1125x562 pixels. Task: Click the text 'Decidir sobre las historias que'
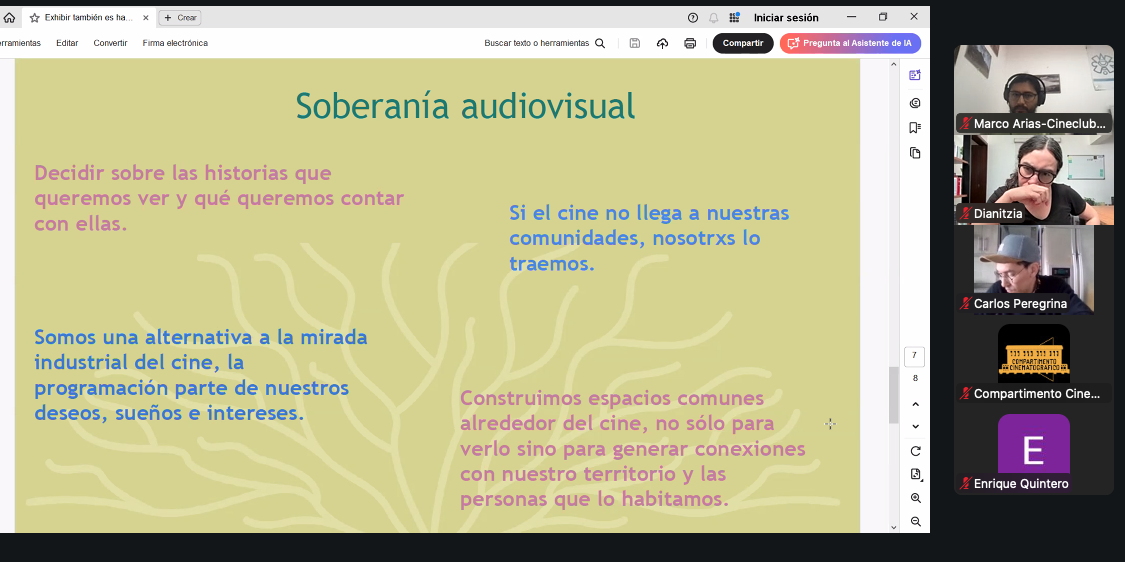[x=183, y=173]
